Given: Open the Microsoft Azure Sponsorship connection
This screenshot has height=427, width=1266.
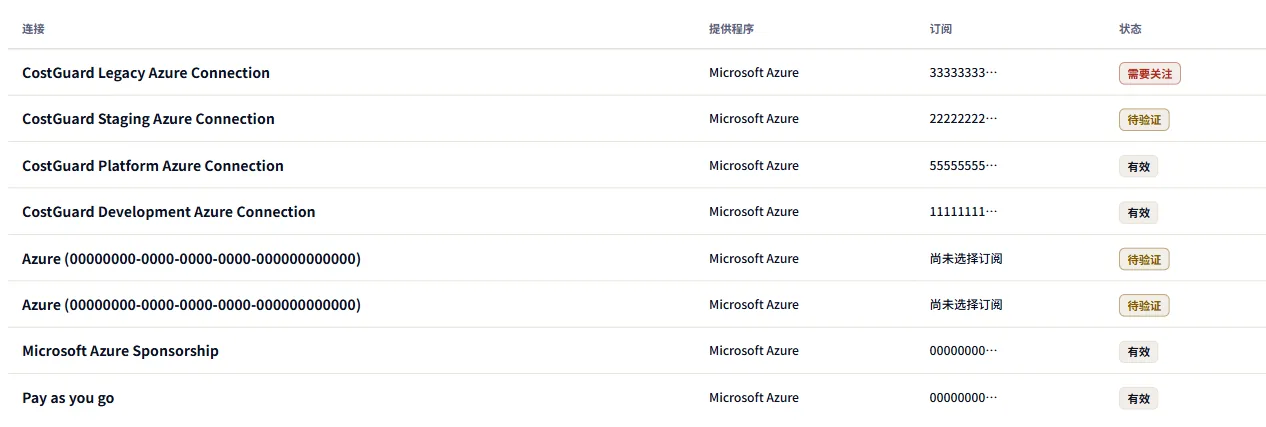Looking at the screenshot, I should click(120, 351).
